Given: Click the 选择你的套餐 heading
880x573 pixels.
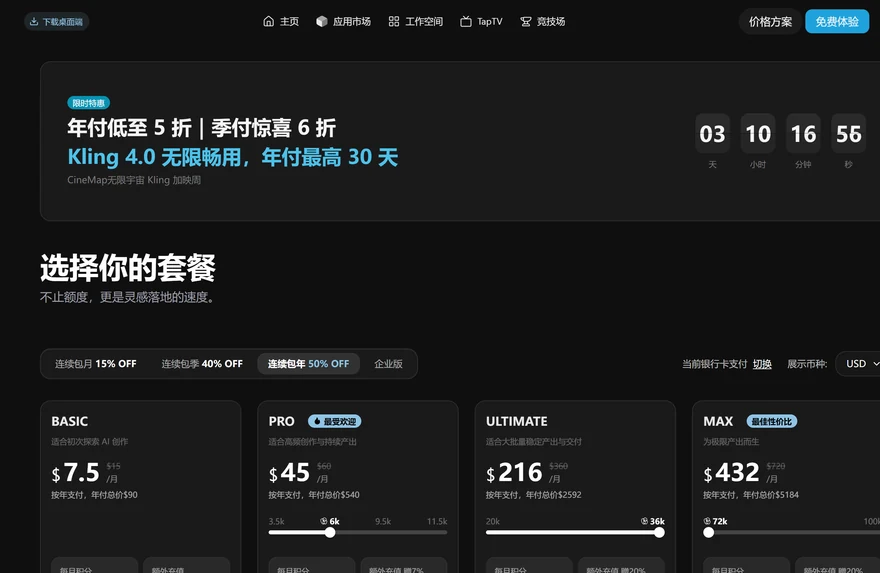Looking at the screenshot, I should (x=128, y=268).
